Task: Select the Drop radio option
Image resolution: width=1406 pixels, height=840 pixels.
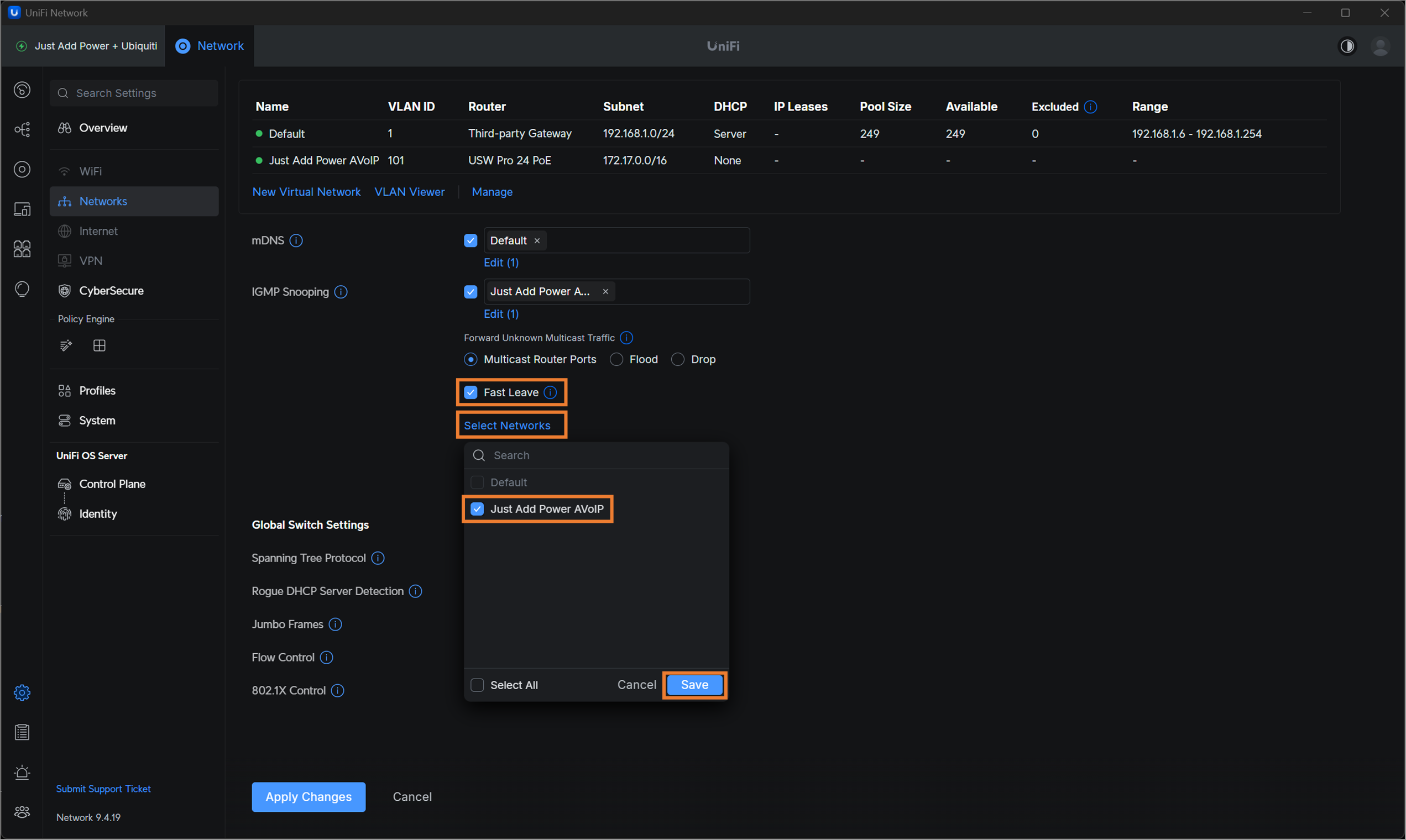Action: click(x=678, y=359)
